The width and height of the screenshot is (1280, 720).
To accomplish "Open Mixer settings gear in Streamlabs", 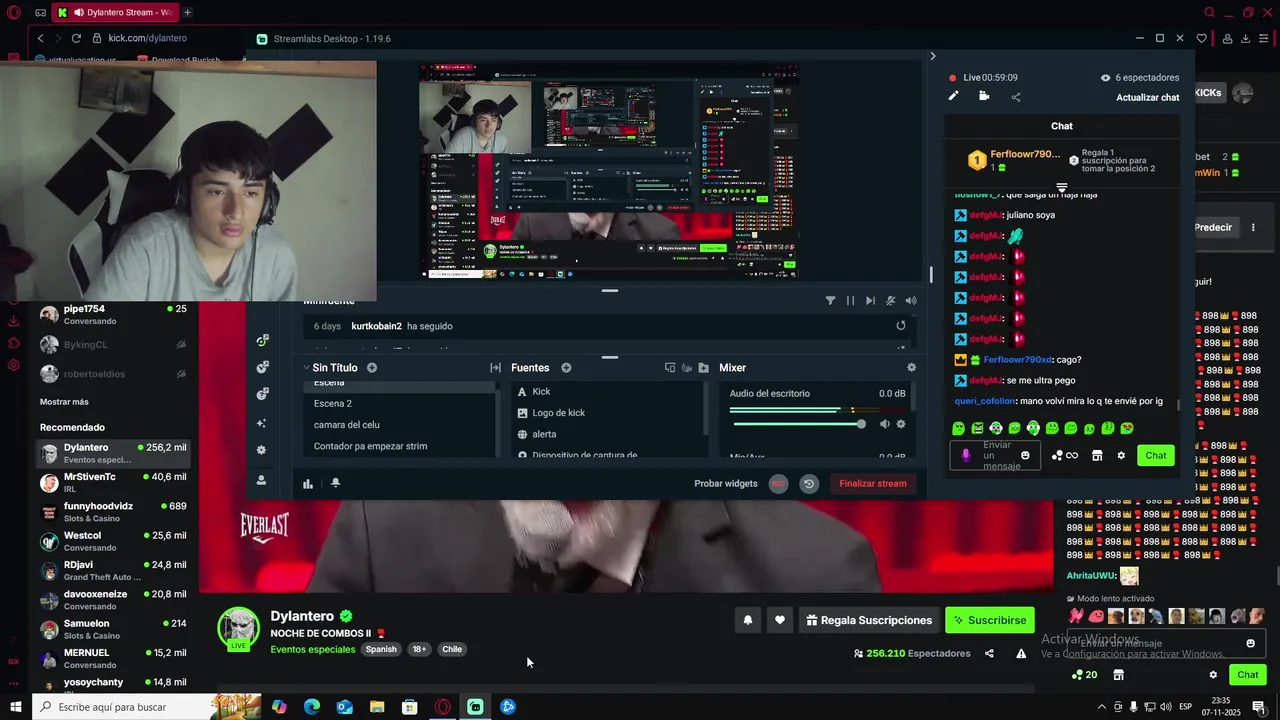I will [911, 368].
